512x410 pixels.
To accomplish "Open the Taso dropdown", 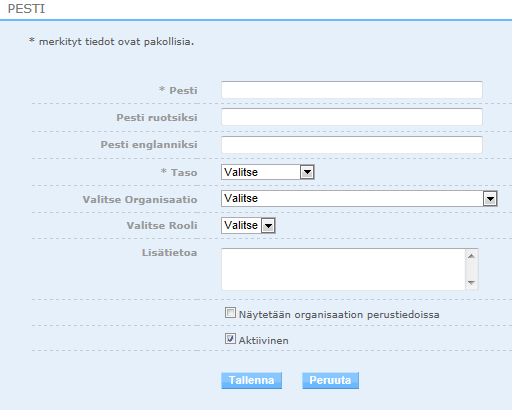I will (x=268, y=172).
